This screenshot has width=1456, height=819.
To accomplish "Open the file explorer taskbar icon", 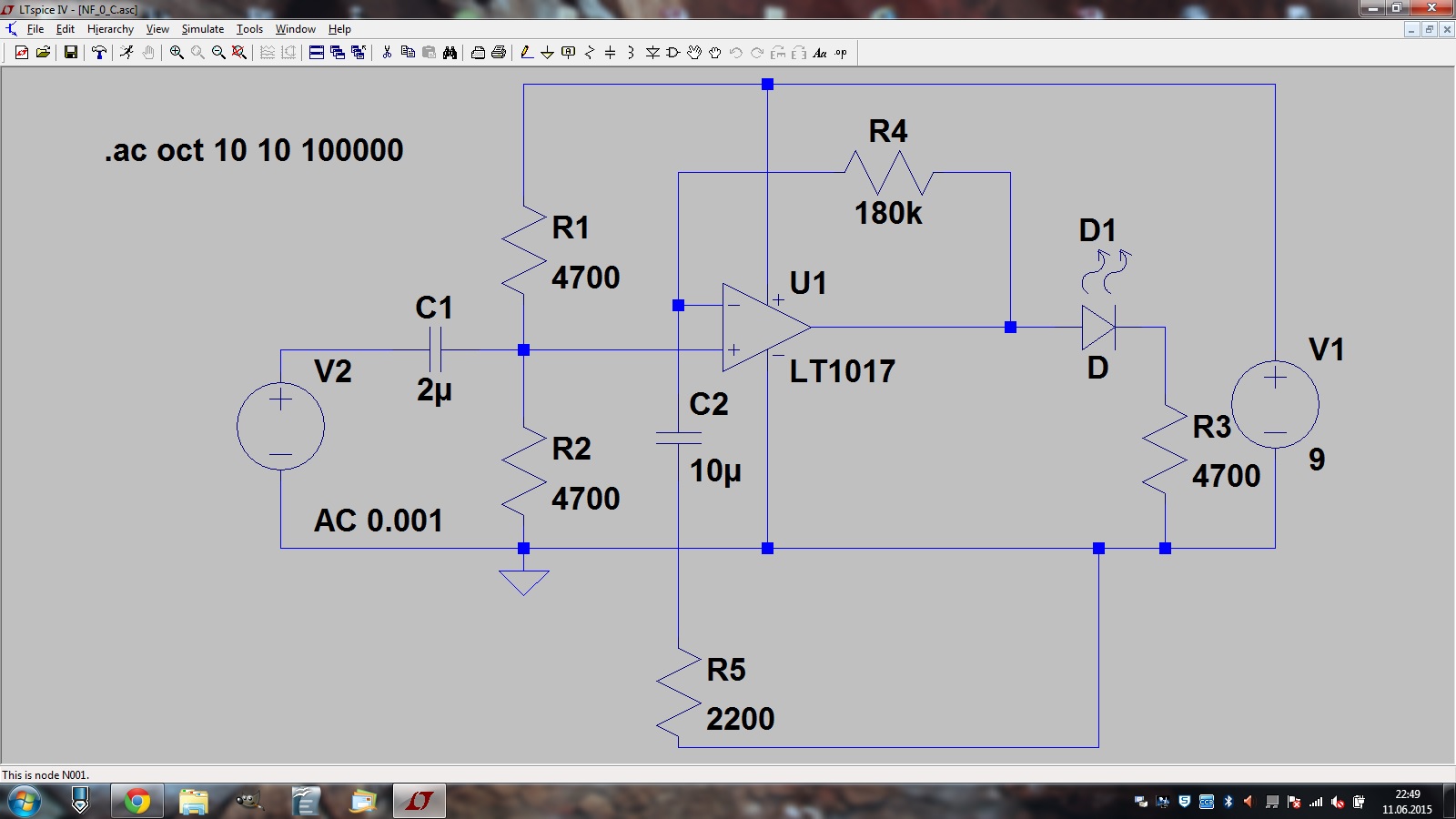I will [193, 802].
